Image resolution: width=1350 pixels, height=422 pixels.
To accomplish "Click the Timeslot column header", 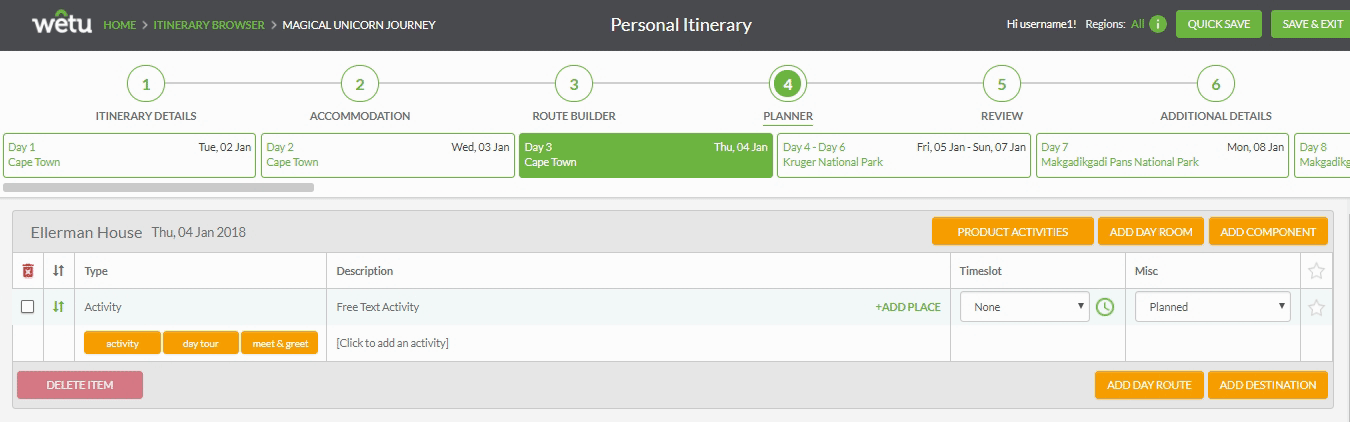I will tap(981, 271).
